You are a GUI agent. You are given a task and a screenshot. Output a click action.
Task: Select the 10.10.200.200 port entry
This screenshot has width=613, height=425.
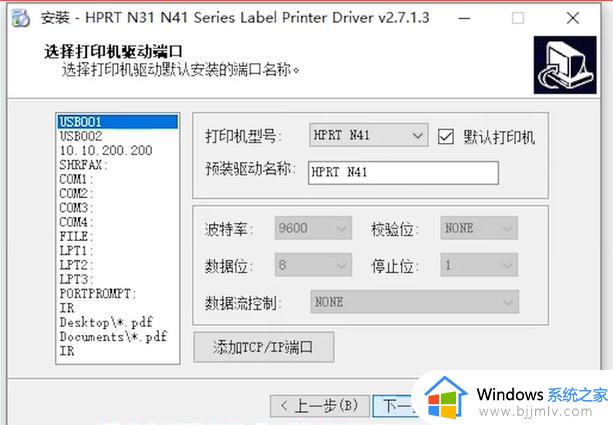[118, 151]
